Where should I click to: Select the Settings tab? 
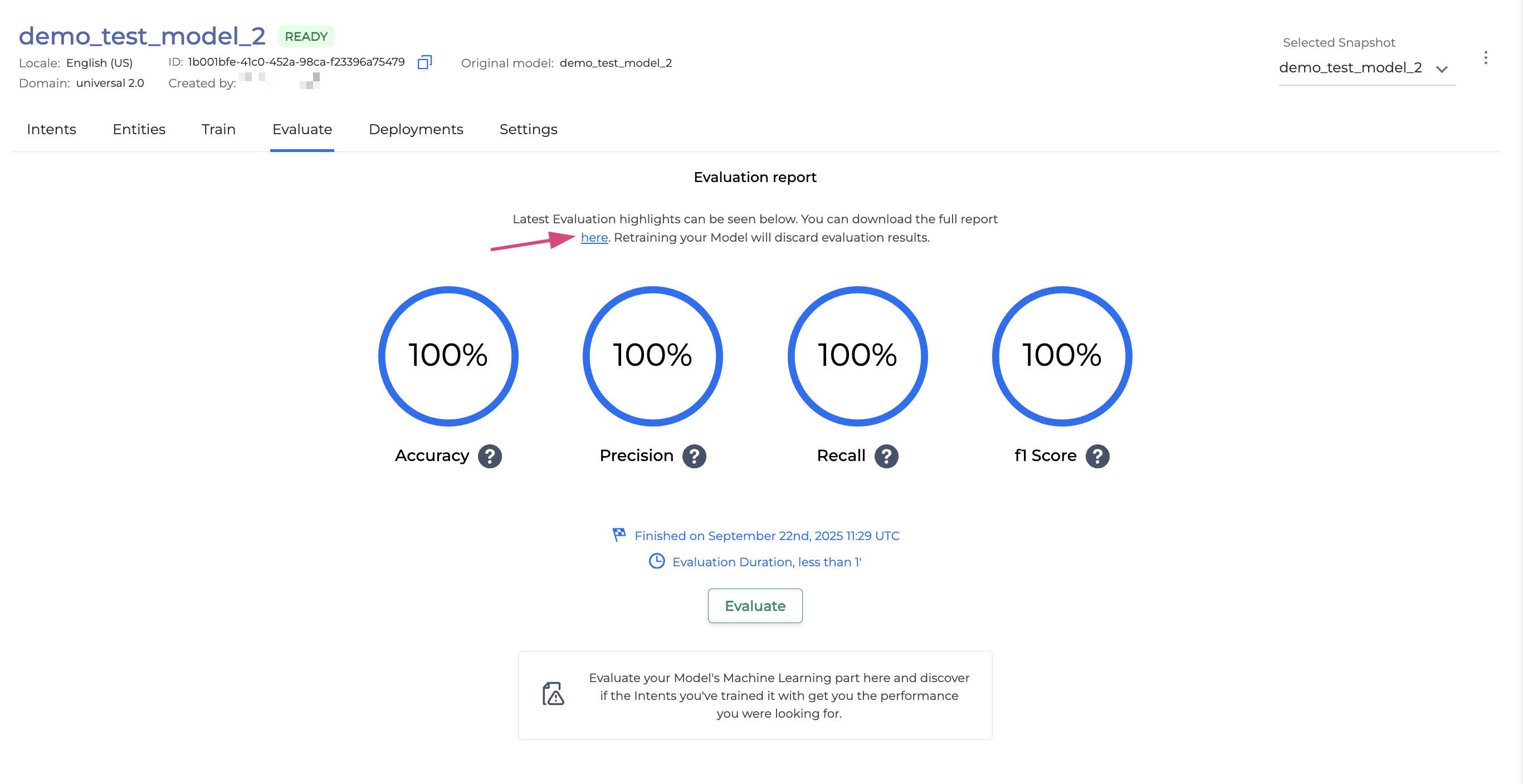(x=528, y=129)
